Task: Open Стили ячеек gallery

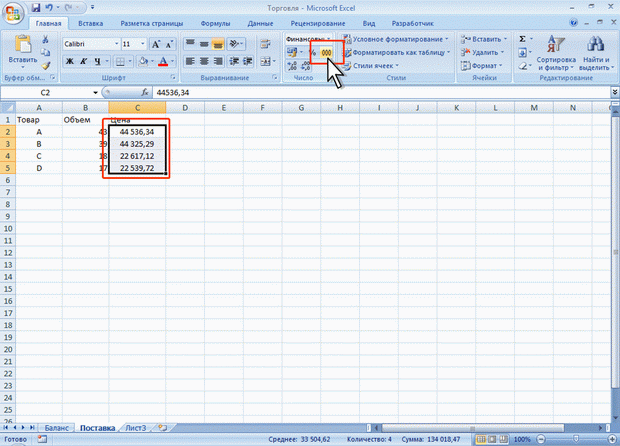Action: 370,66
